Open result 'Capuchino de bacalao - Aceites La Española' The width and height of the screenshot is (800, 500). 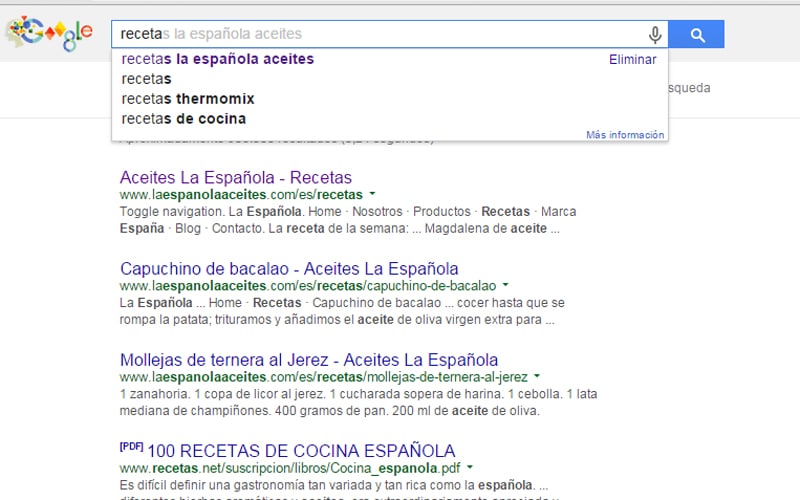pos(289,269)
